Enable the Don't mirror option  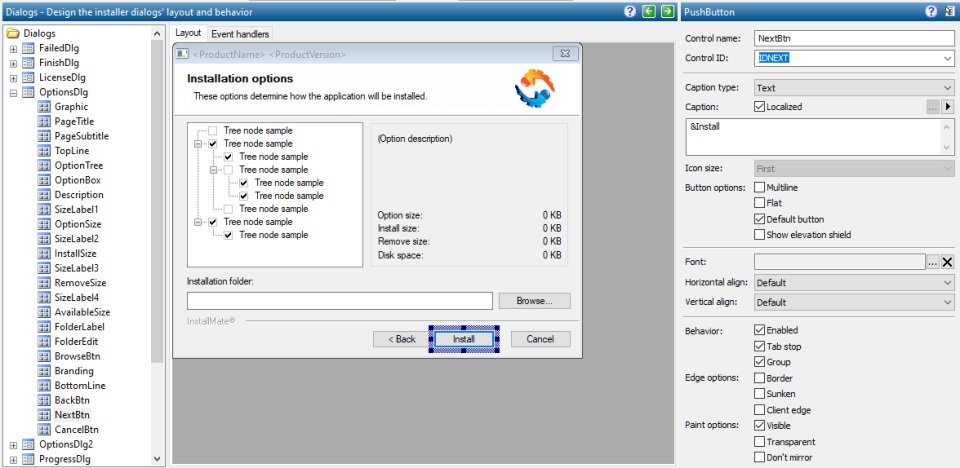(760, 458)
